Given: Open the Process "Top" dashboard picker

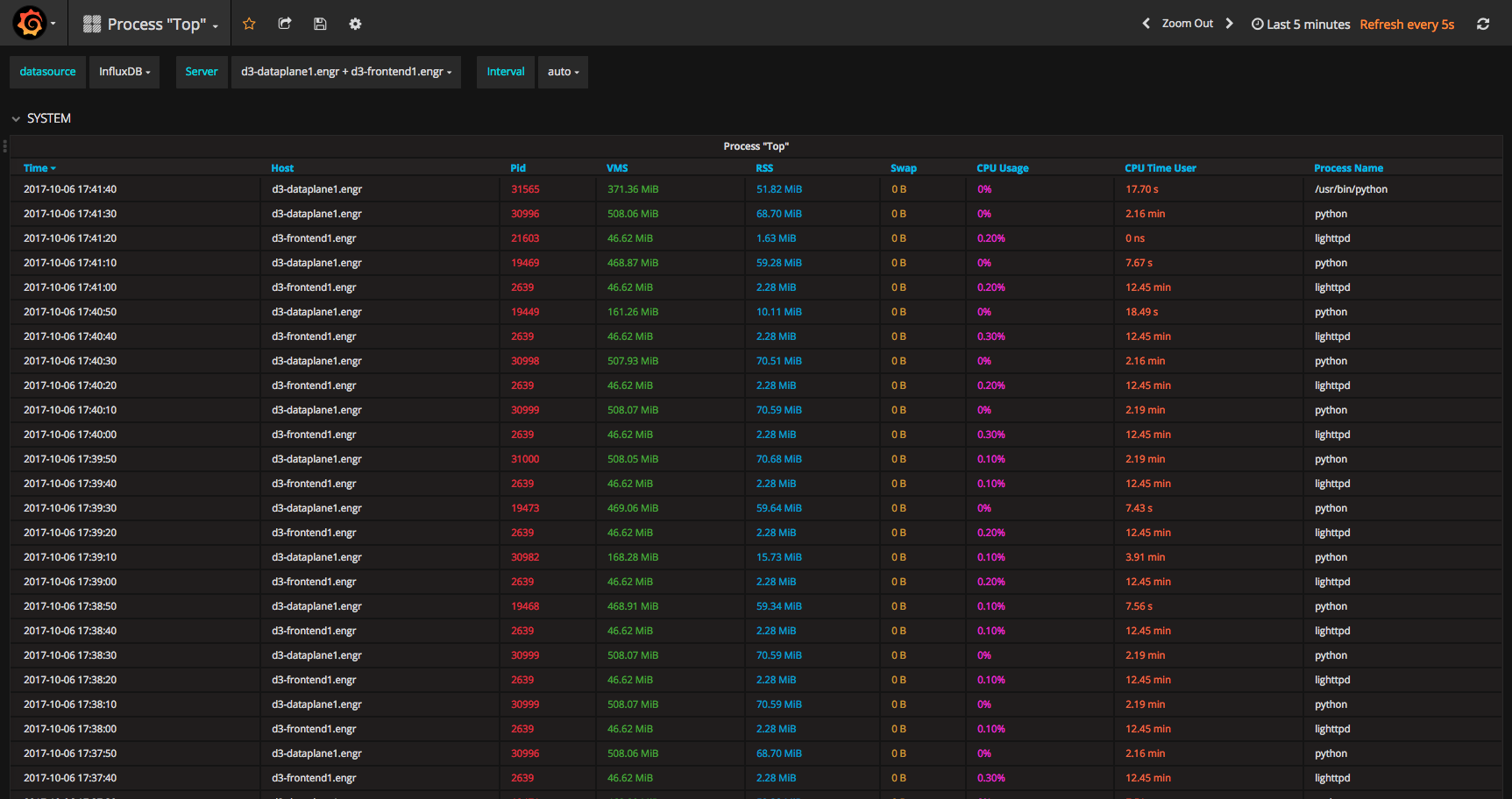Looking at the screenshot, I should (x=151, y=25).
